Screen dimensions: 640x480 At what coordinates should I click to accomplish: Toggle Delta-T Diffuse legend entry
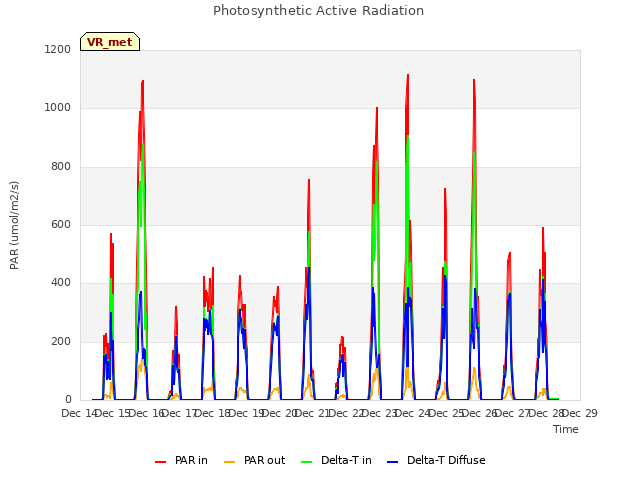[x=436, y=460]
